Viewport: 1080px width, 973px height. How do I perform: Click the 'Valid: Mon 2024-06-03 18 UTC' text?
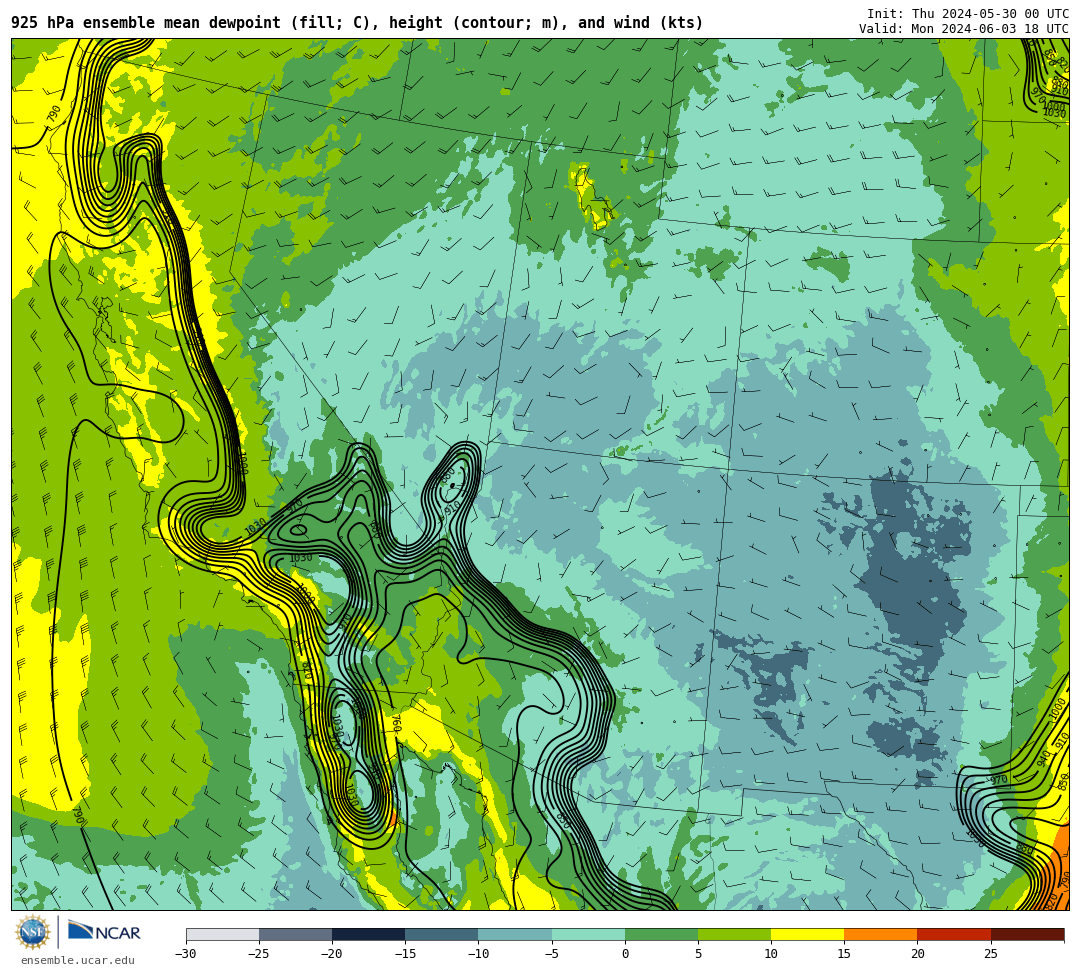(964, 28)
